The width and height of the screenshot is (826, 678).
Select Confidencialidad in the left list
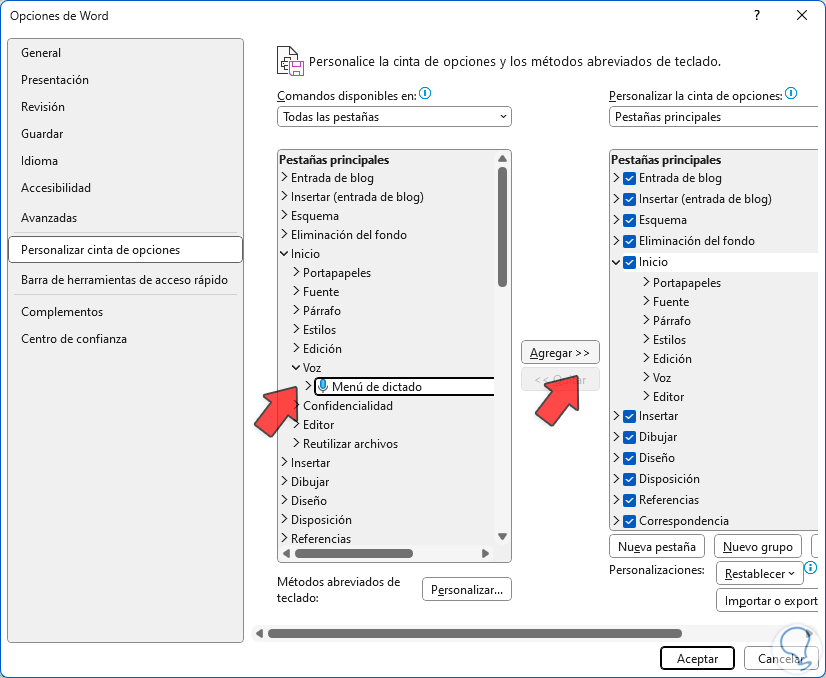coord(348,406)
